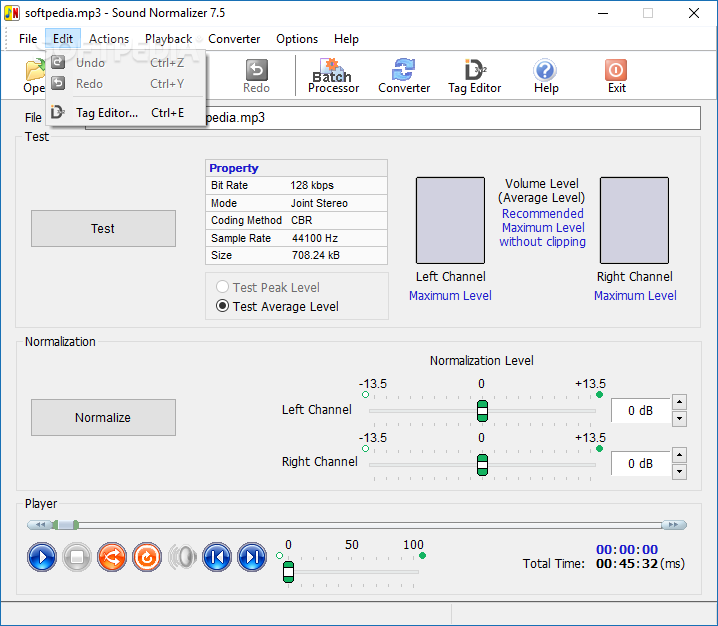Click Right Channel Maximum Level label
The image size is (718, 626).
[x=635, y=296]
